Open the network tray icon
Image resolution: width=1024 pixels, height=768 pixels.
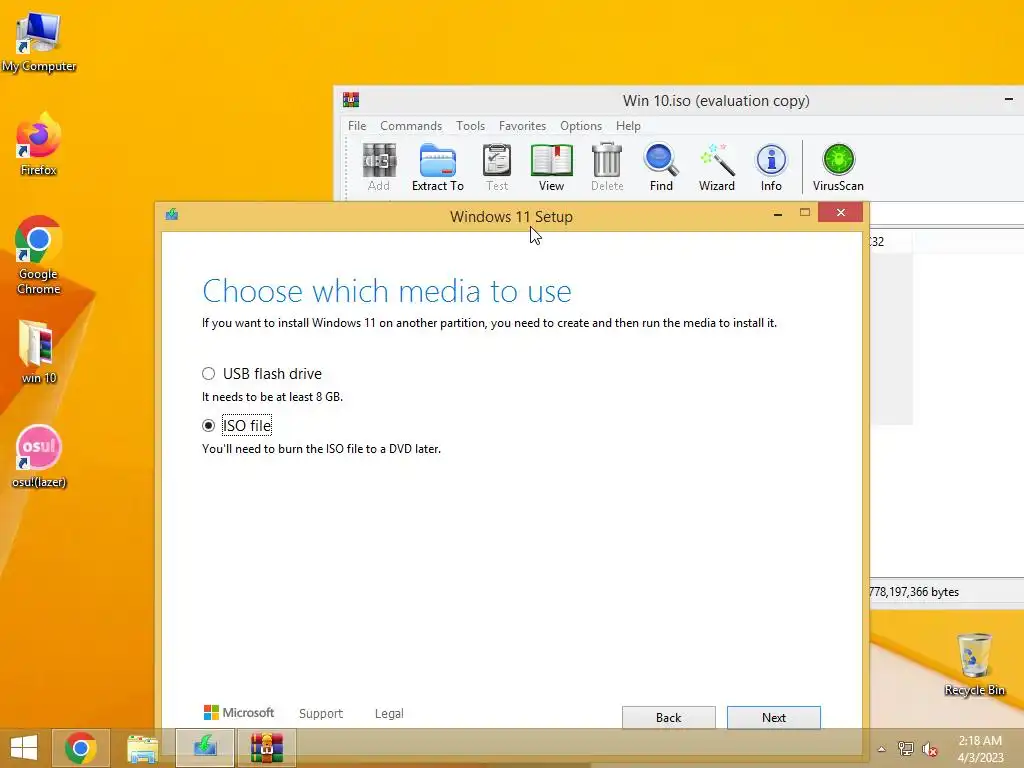click(905, 749)
